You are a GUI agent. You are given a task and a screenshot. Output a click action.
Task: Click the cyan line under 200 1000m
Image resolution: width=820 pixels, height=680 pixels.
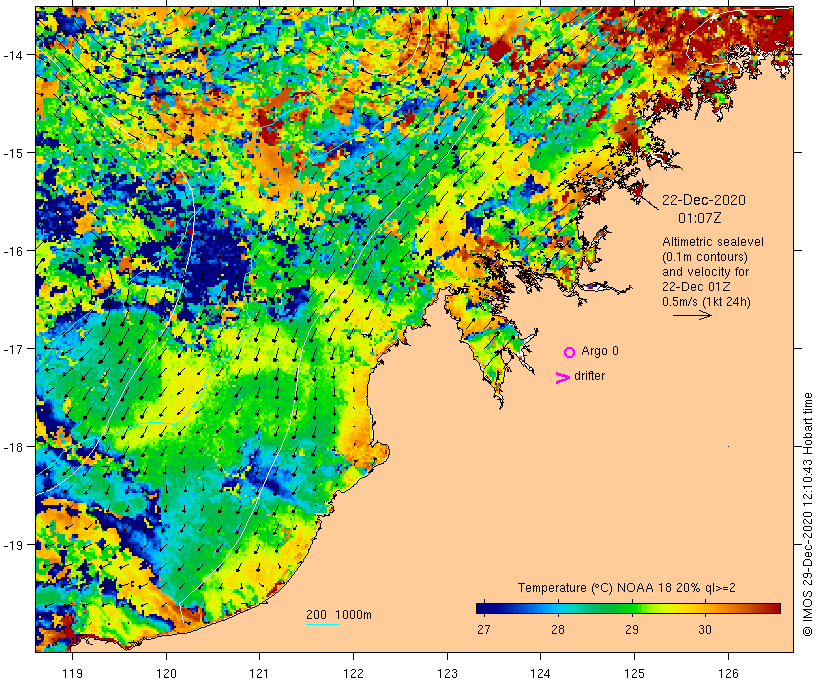(323, 624)
